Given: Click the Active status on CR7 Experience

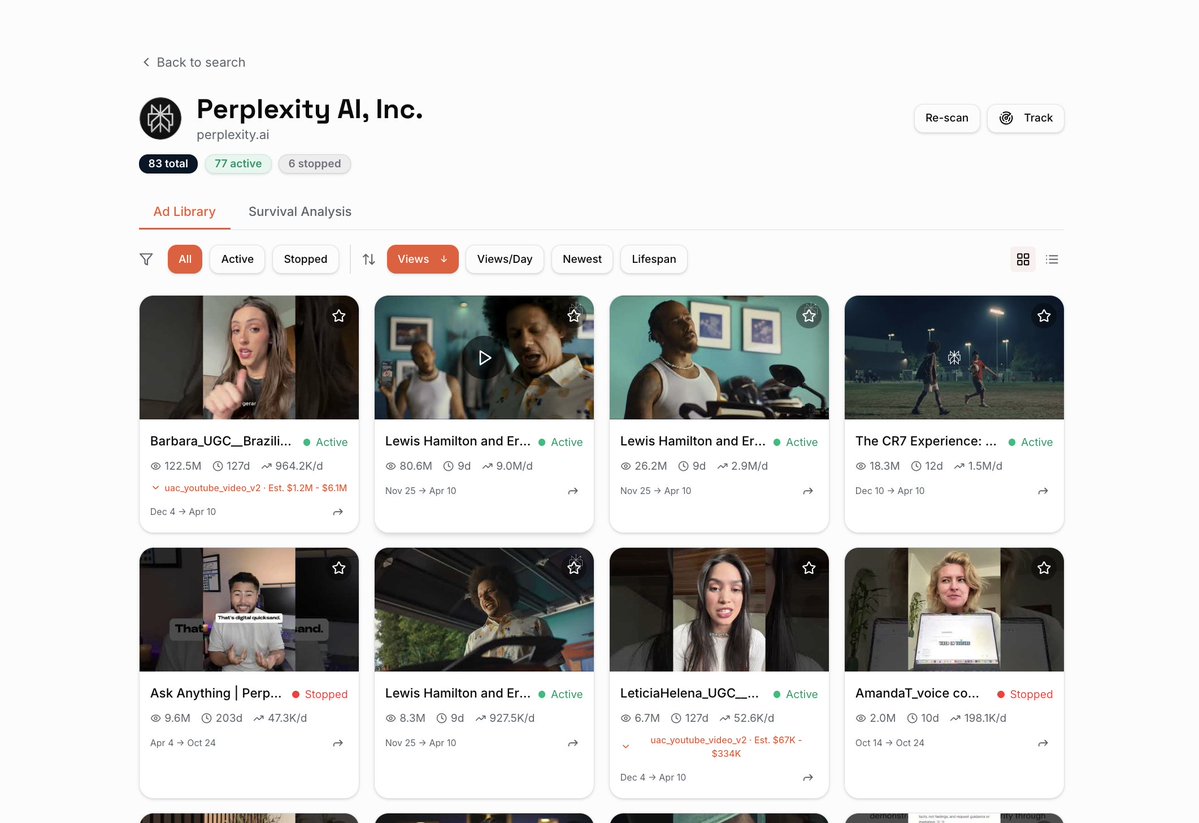Looking at the screenshot, I should pyautogui.click(x=1030, y=442).
